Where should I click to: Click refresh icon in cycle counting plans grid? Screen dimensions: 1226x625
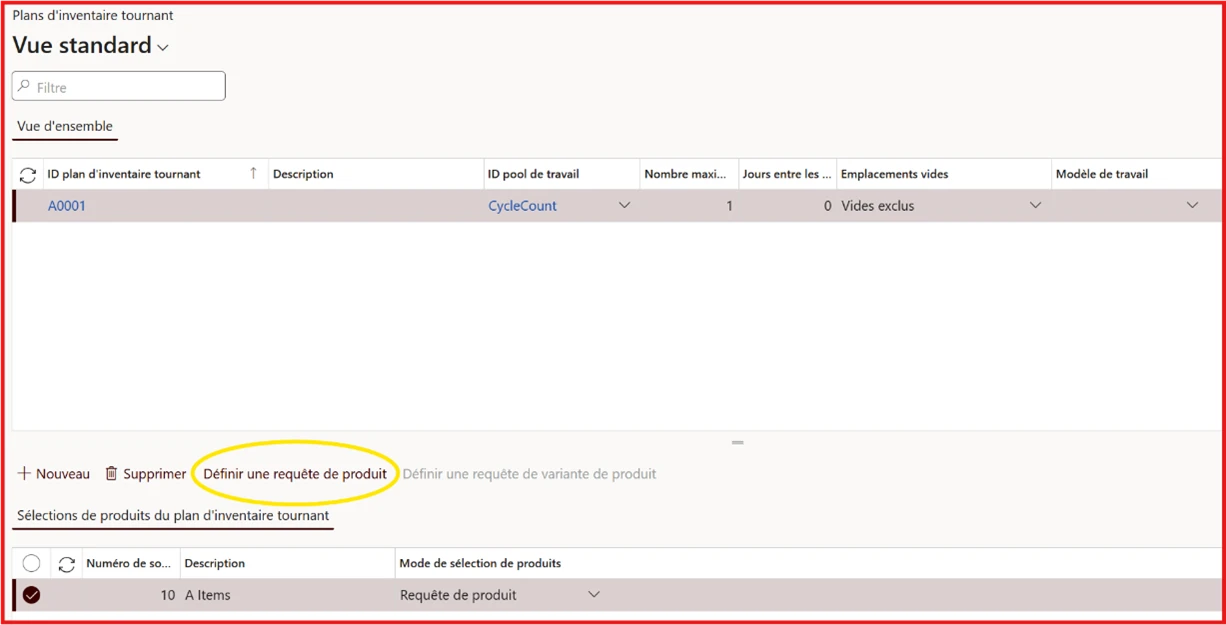pyautogui.click(x=28, y=175)
